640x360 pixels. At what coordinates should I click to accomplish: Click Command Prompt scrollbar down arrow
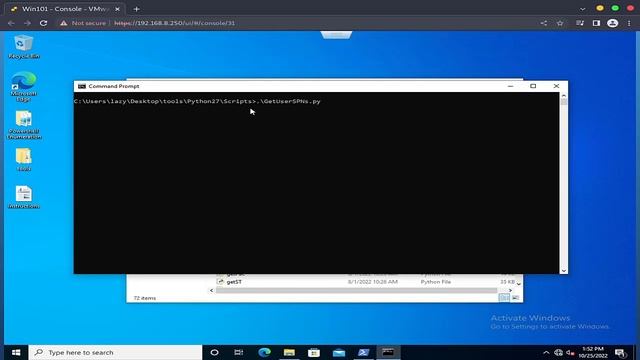564,271
